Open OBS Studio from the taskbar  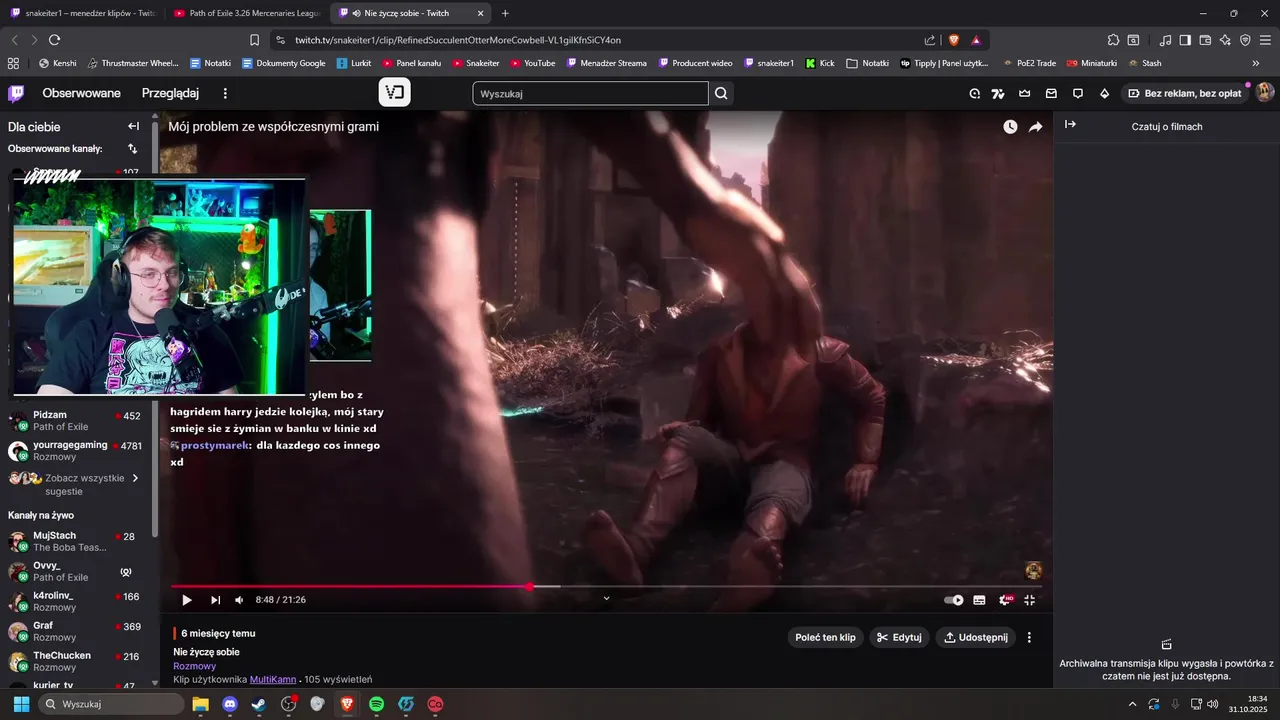289,704
